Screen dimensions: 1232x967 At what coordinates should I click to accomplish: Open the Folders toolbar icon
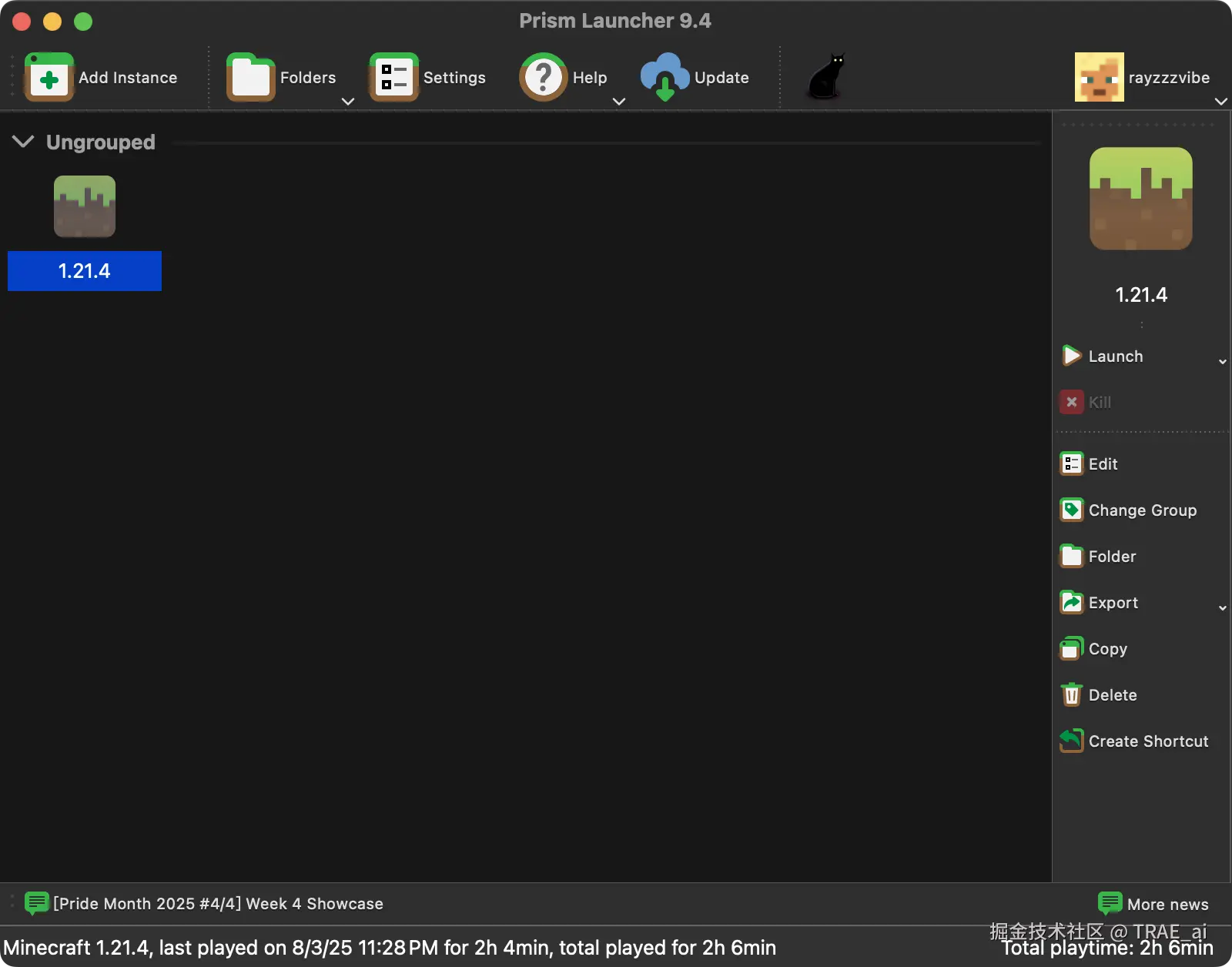(251, 77)
